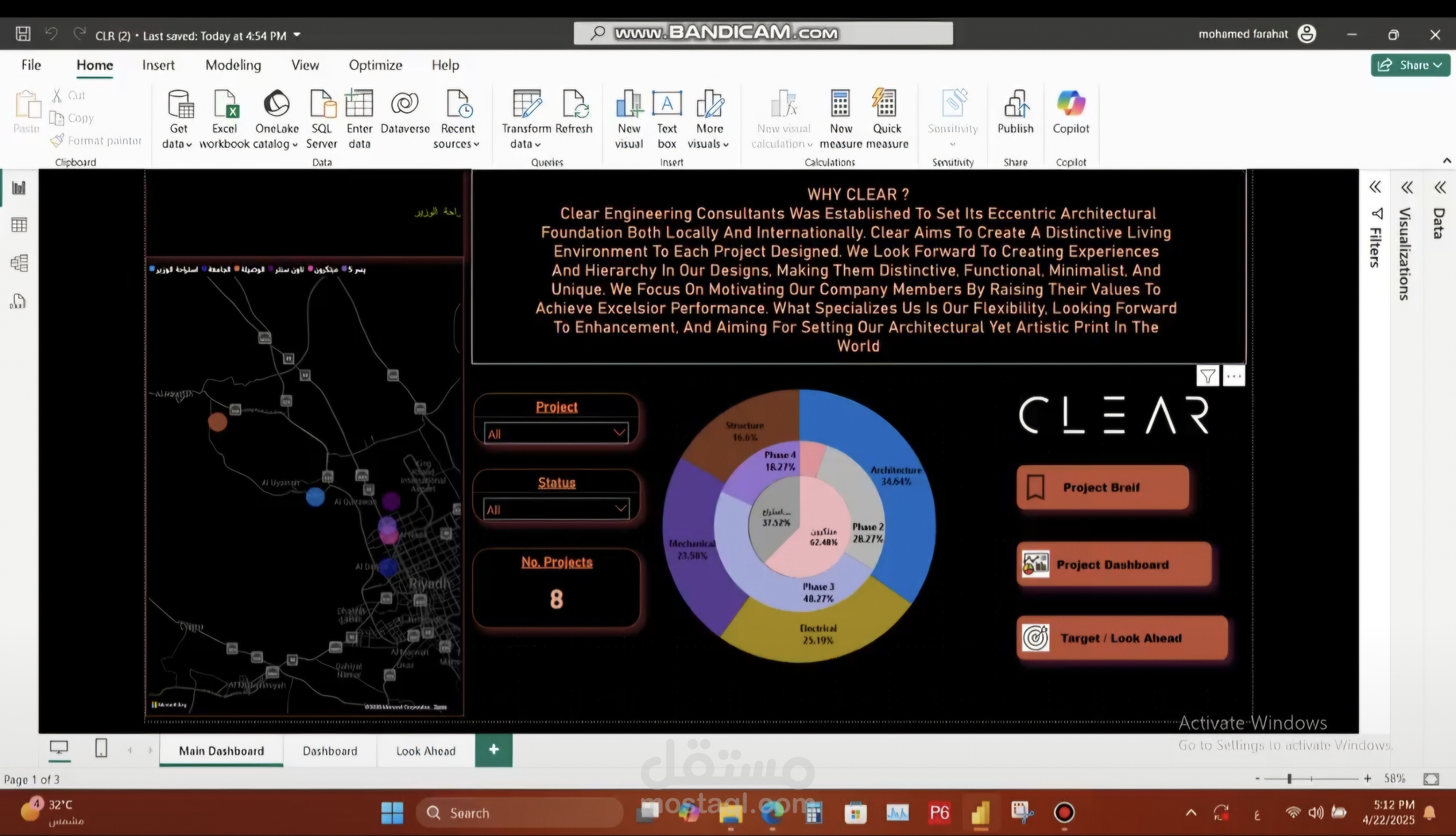Screen dimensions: 1456x836
Task: Adjust the zoom slider handle
Action: coord(1289,779)
